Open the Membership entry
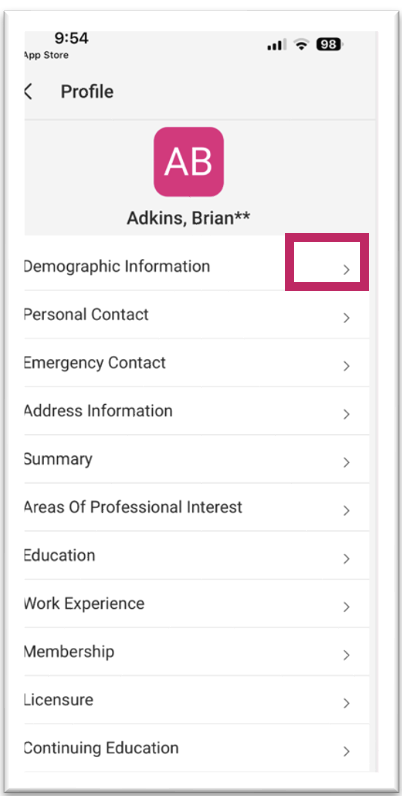 point(196,652)
